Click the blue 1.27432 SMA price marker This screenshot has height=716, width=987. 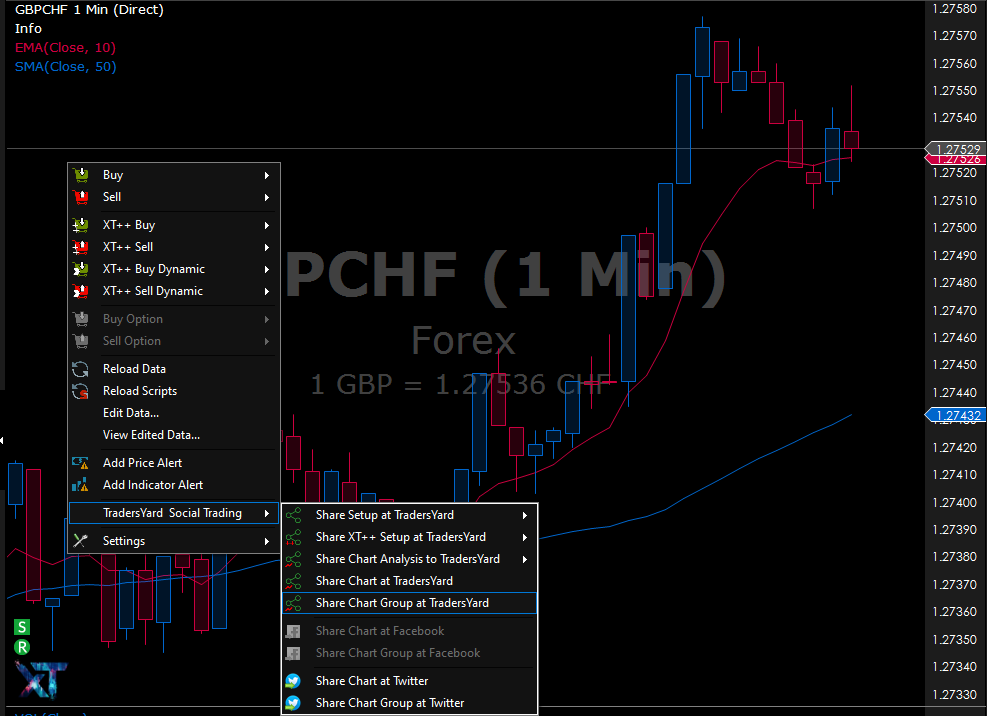(956, 415)
